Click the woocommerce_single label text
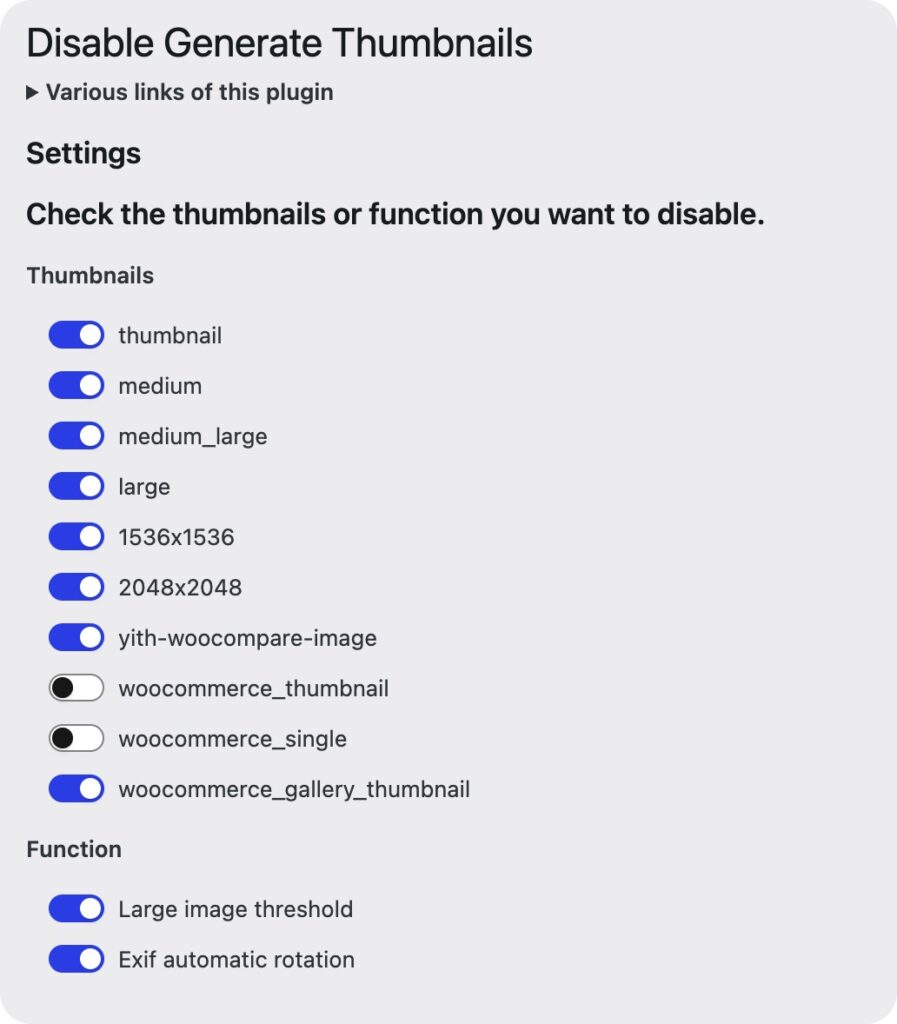This screenshot has height=1024, width=897. click(x=232, y=739)
